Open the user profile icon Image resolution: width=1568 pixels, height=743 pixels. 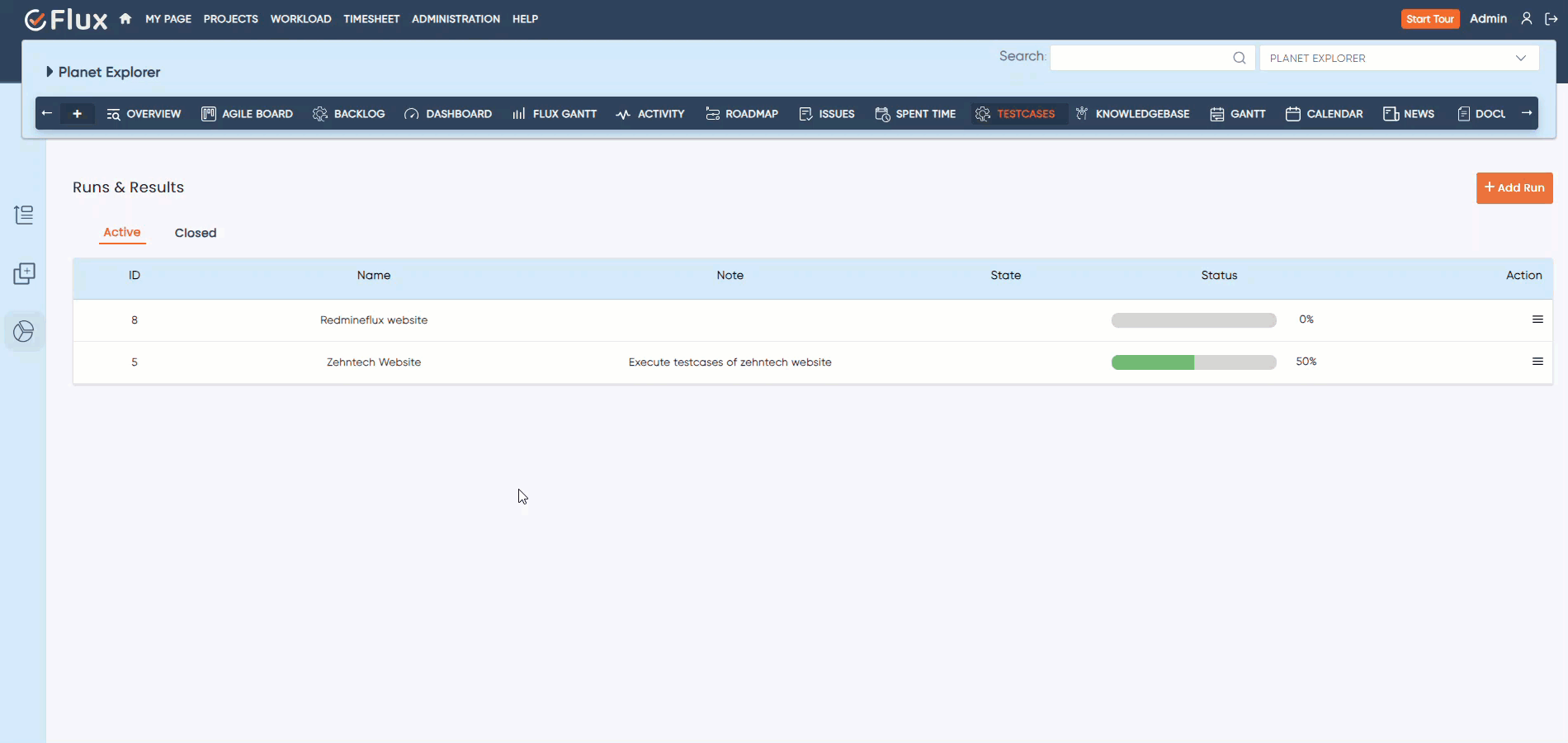1526,19
